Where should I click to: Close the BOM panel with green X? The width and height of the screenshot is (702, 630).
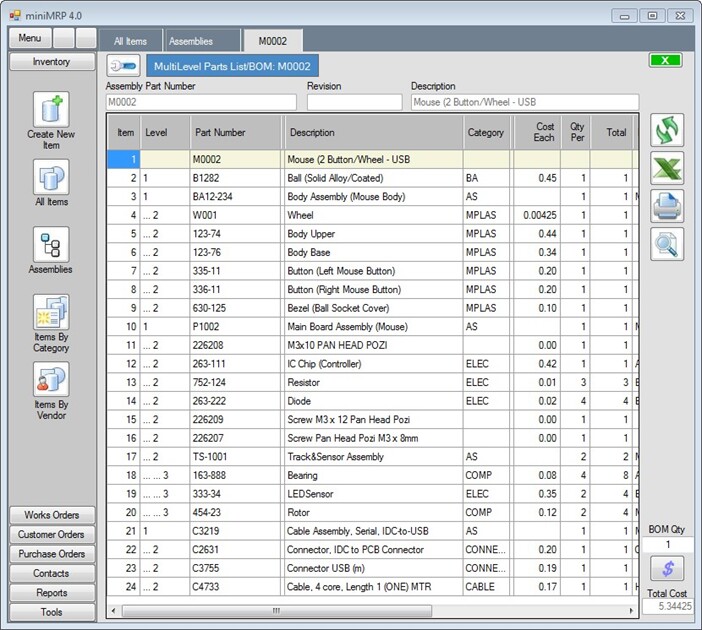pos(664,61)
